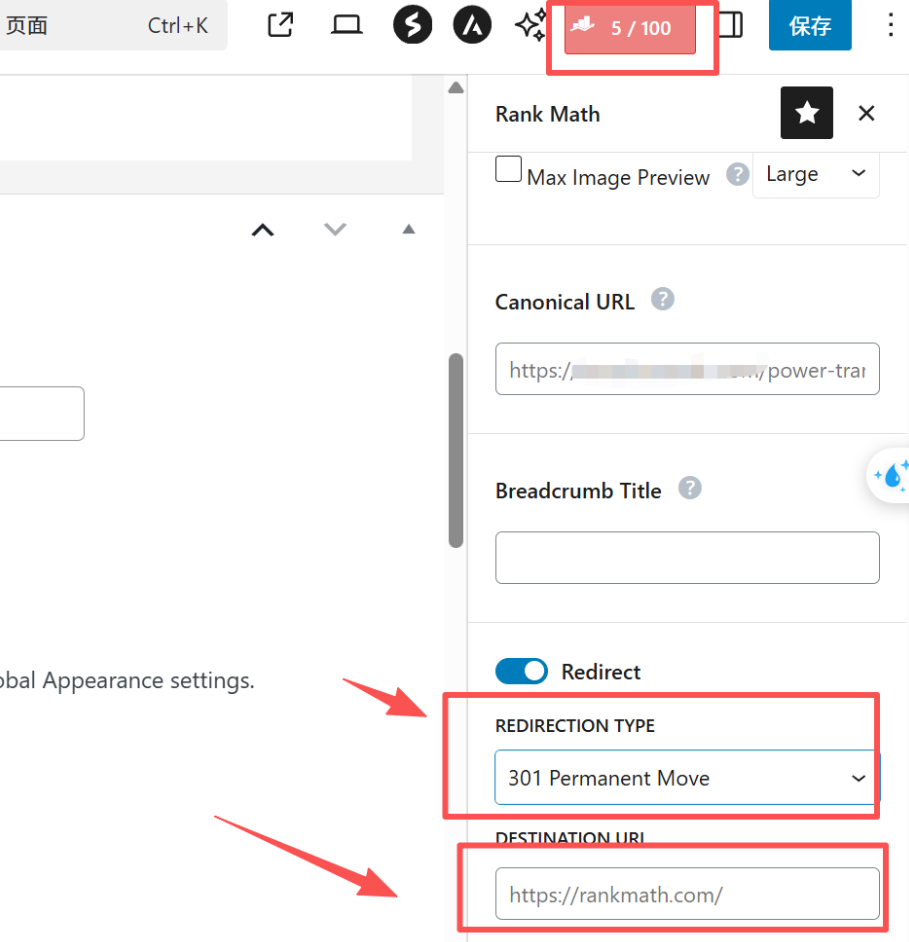The width and height of the screenshot is (909, 942).
Task: Pin Rank Math with star button
Action: pyautogui.click(x=806, y=113)
